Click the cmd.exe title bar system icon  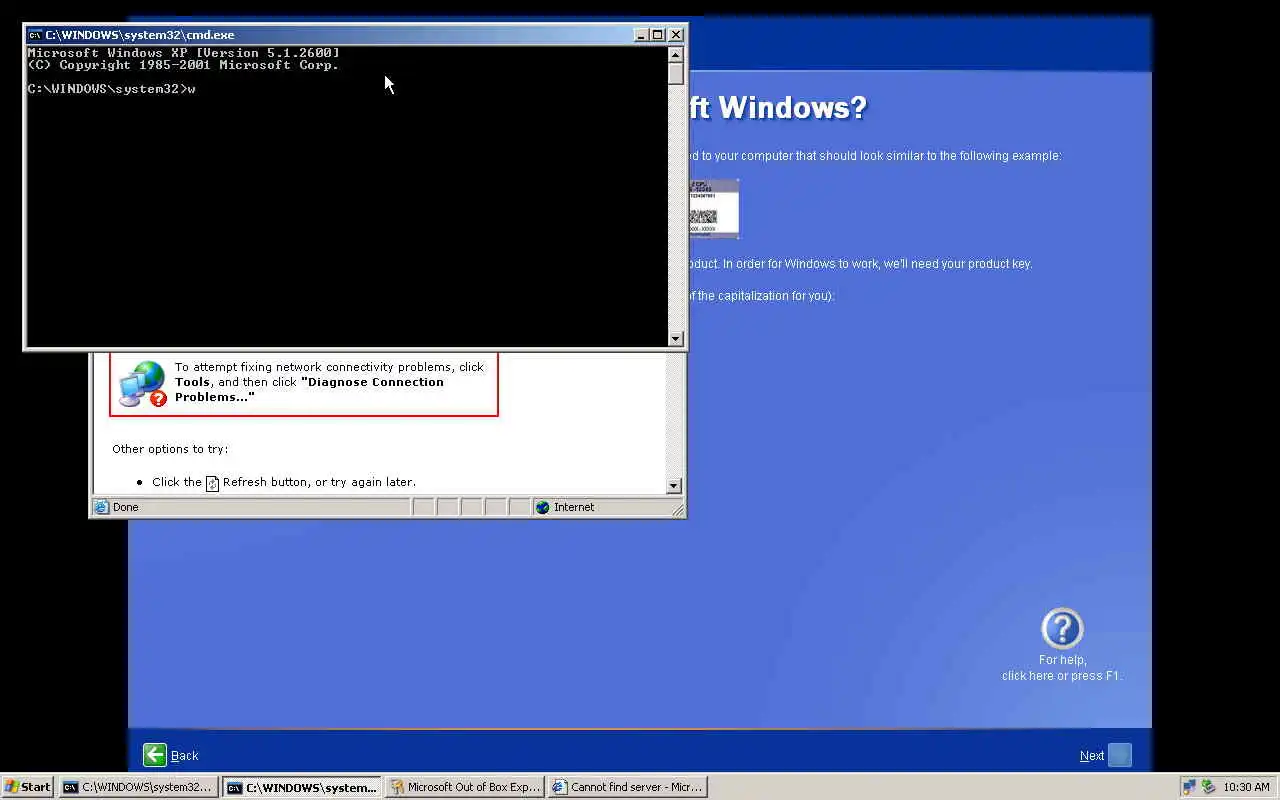point(35,35)
